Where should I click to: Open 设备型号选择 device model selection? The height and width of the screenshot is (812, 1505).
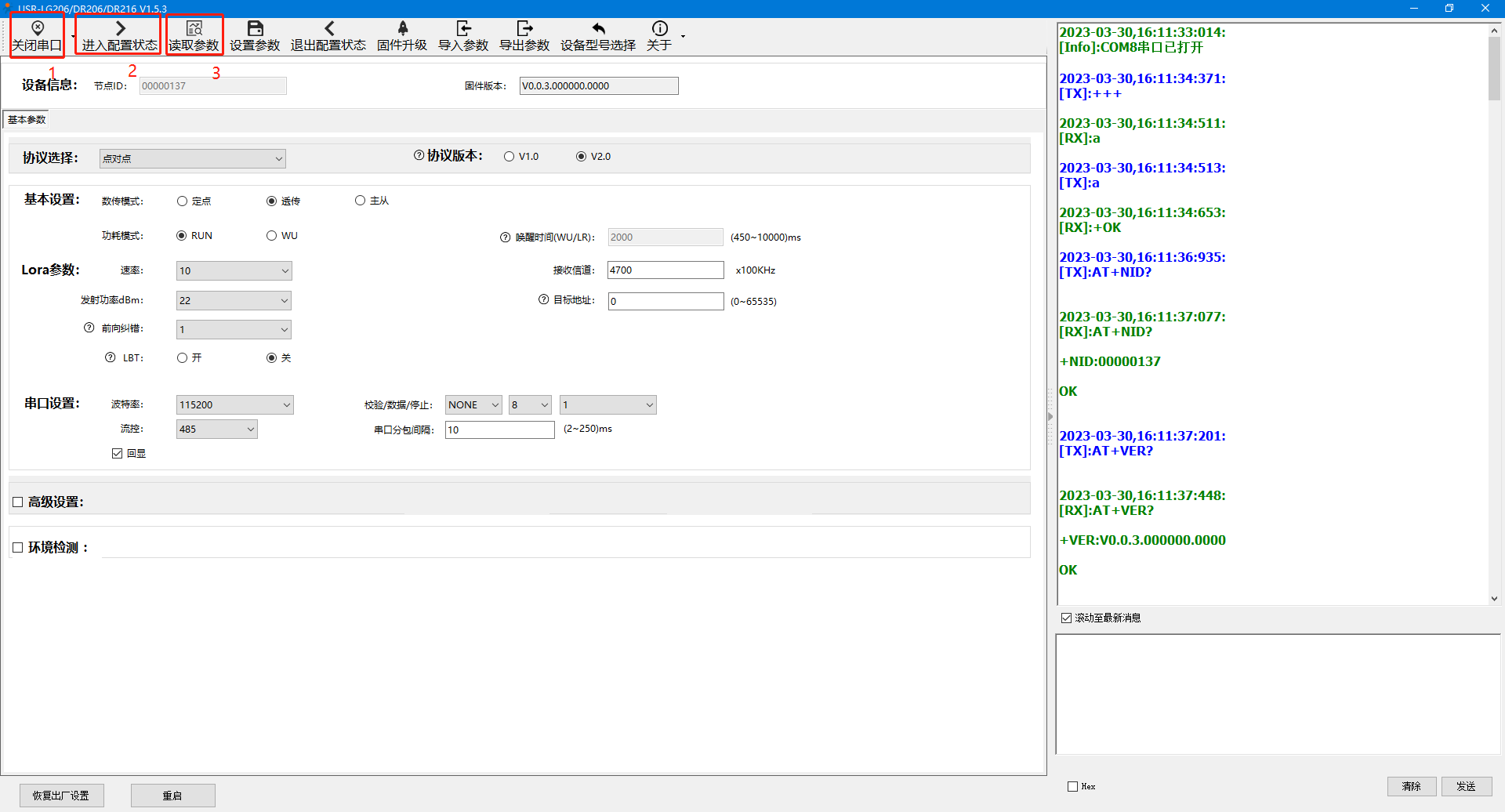[598, 37]
